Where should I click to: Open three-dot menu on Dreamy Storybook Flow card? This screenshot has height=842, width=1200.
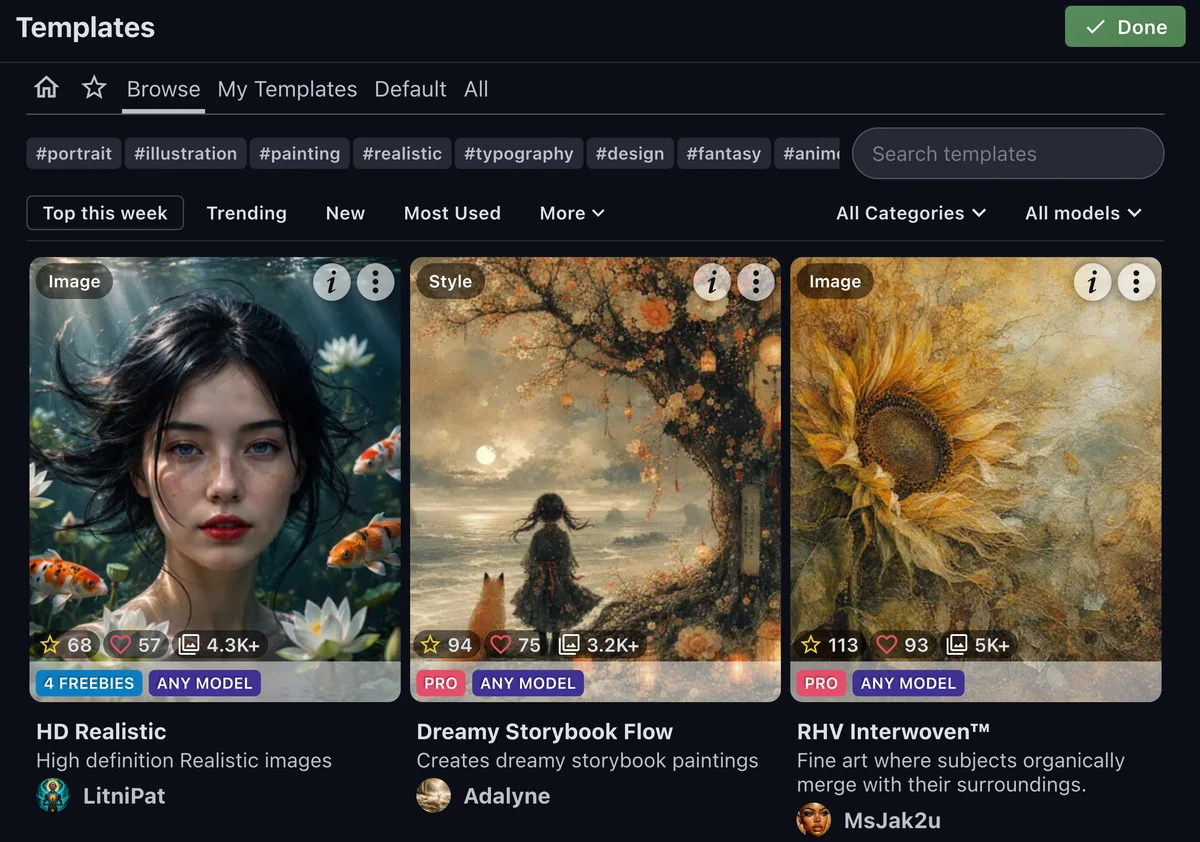click(756, 282)
